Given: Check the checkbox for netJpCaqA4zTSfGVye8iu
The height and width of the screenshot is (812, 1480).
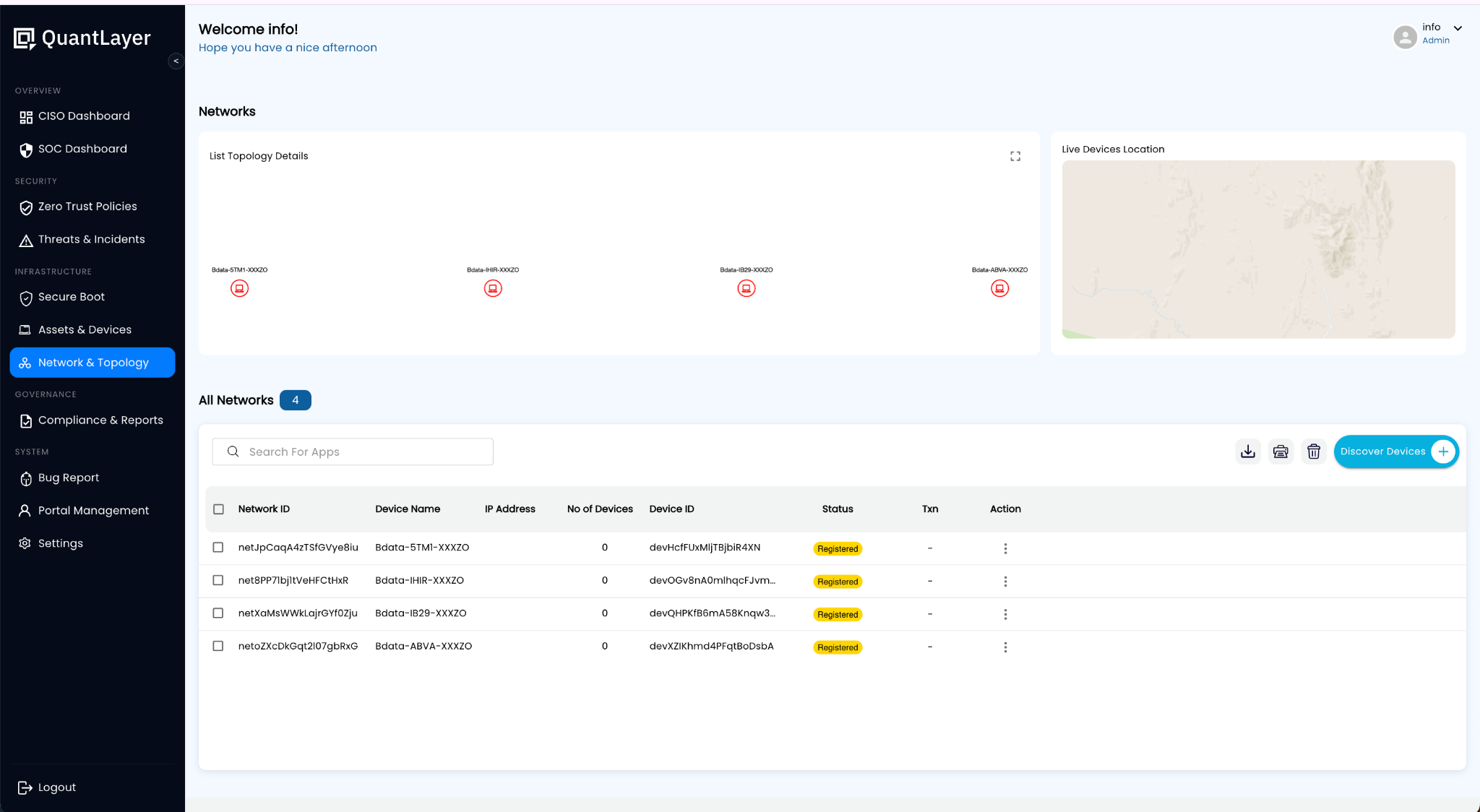Looking at the screenshot, I should tap(218, 548).
